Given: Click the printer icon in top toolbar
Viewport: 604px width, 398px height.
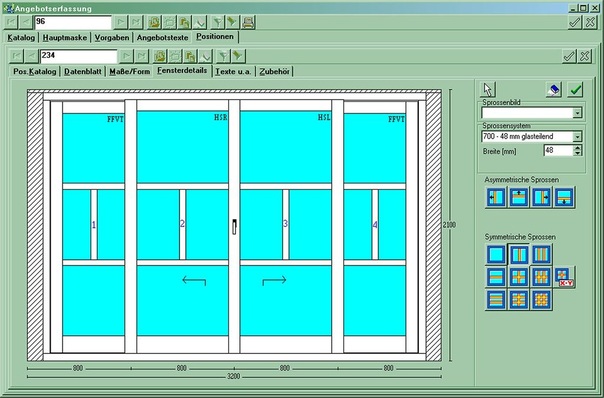Looking at the screenshot, I should pyautogui.click(x=248, y=22).
